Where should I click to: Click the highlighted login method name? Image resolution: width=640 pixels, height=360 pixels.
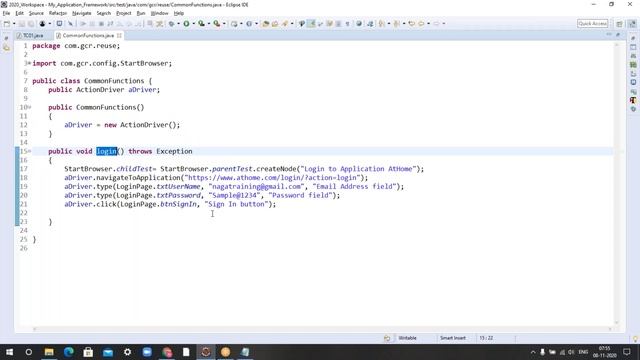pyautogui.click(x=107, y=151)
